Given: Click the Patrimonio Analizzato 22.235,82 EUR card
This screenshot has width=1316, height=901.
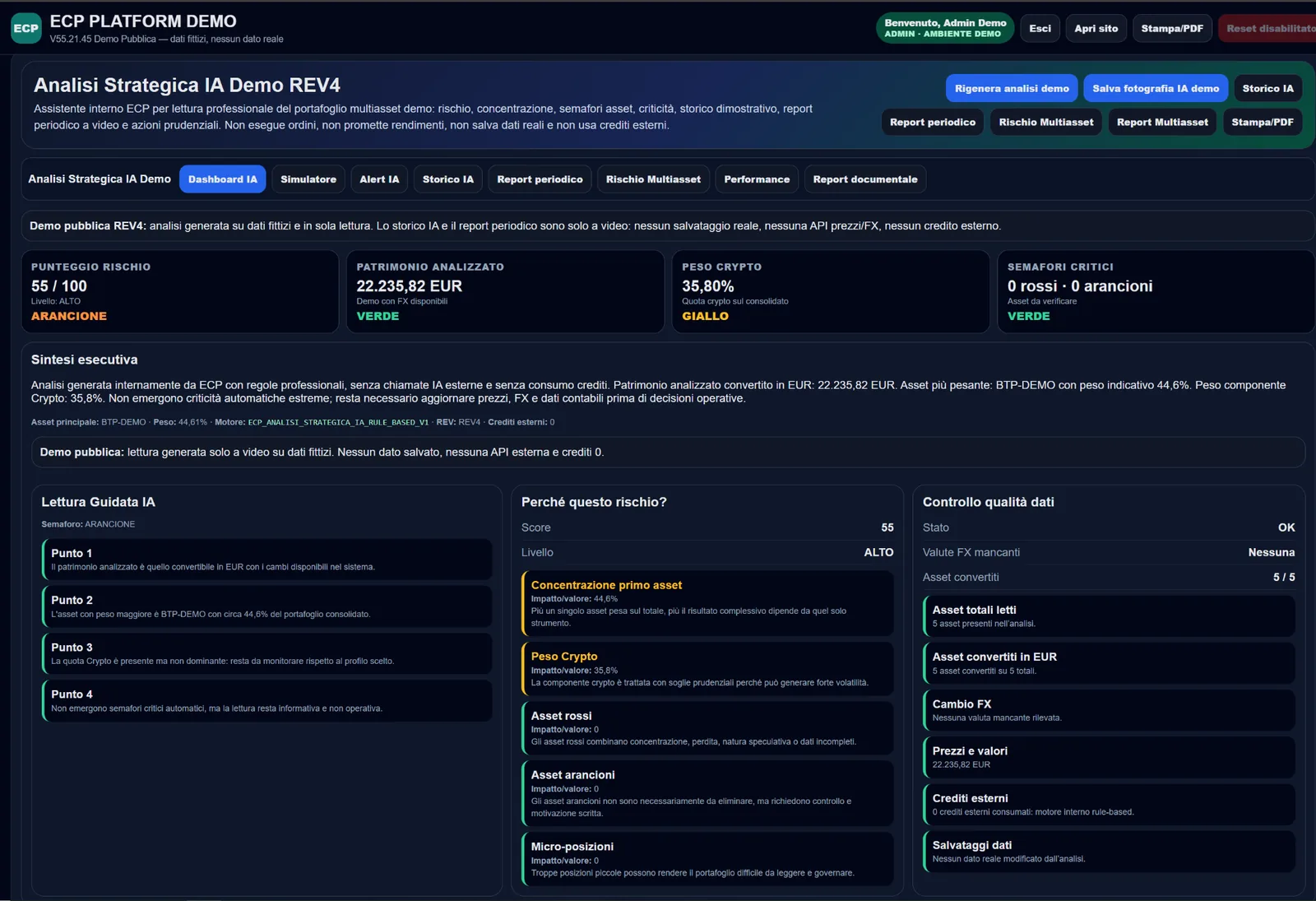Looking at the screenshot, I should coord(505,292).
